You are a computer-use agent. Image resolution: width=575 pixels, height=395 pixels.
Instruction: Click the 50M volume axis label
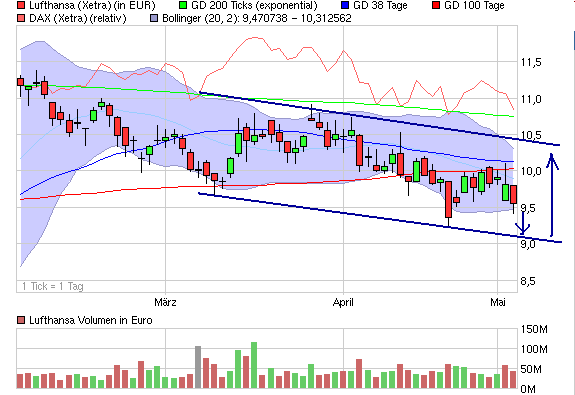[531, 369]
